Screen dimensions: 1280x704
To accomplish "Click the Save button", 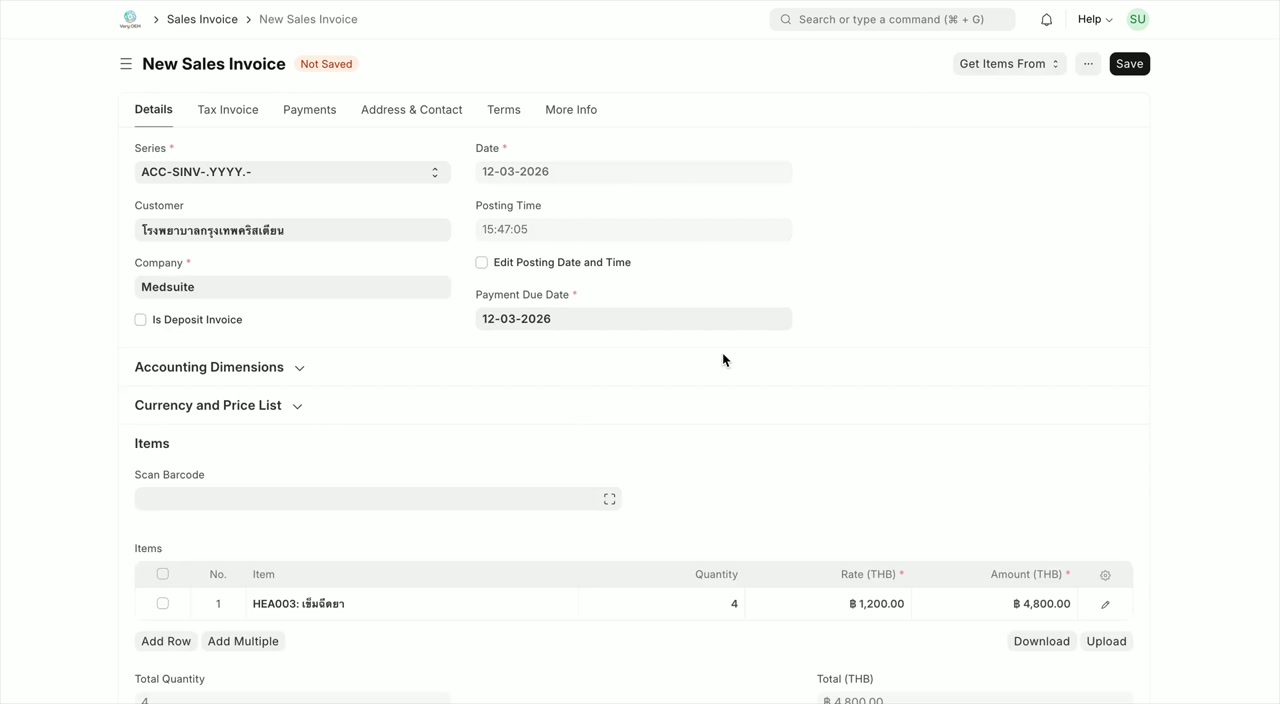I will click(x=1129, y=63).
